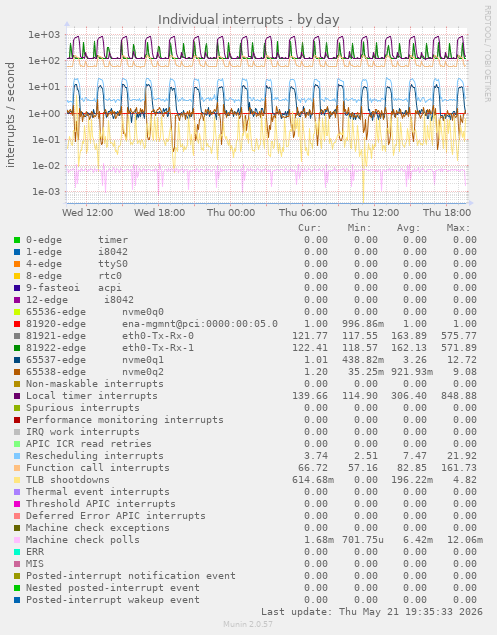Viewport: 497px width, 635px height.
Task: Click the Avg: column header
Action: click(408, 228)
